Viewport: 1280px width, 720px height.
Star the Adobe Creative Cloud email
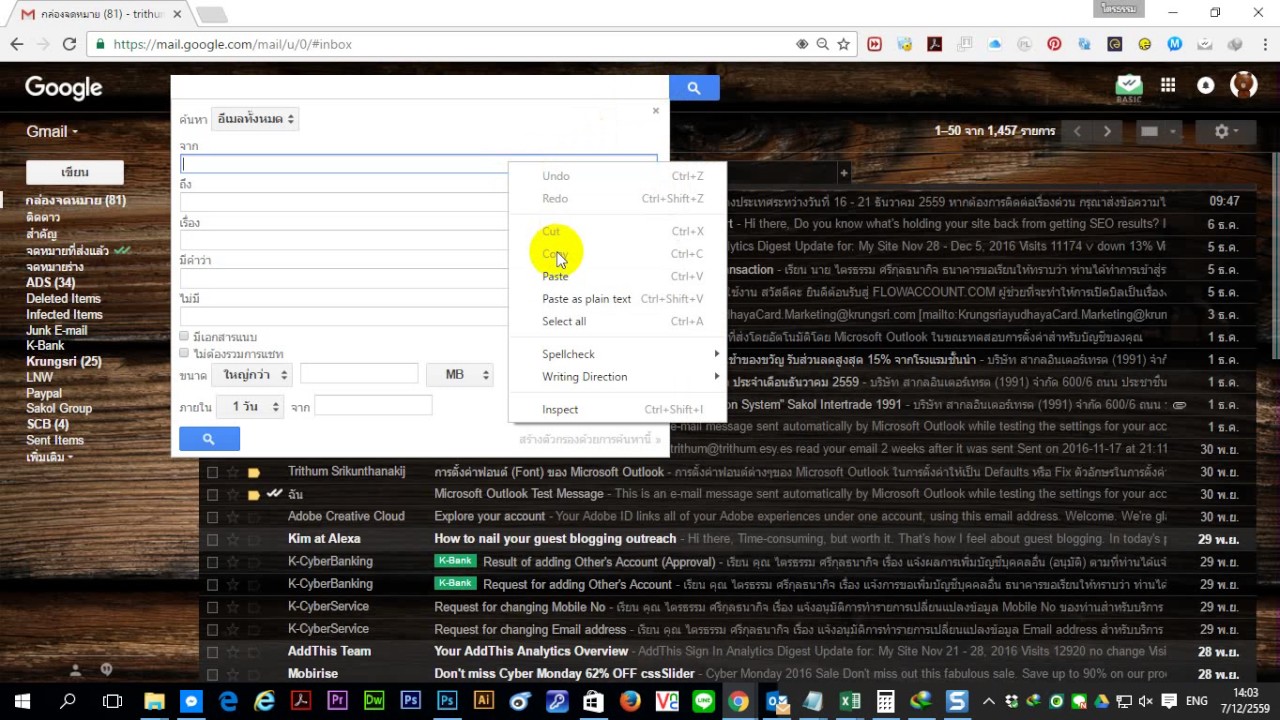(232, 517)
